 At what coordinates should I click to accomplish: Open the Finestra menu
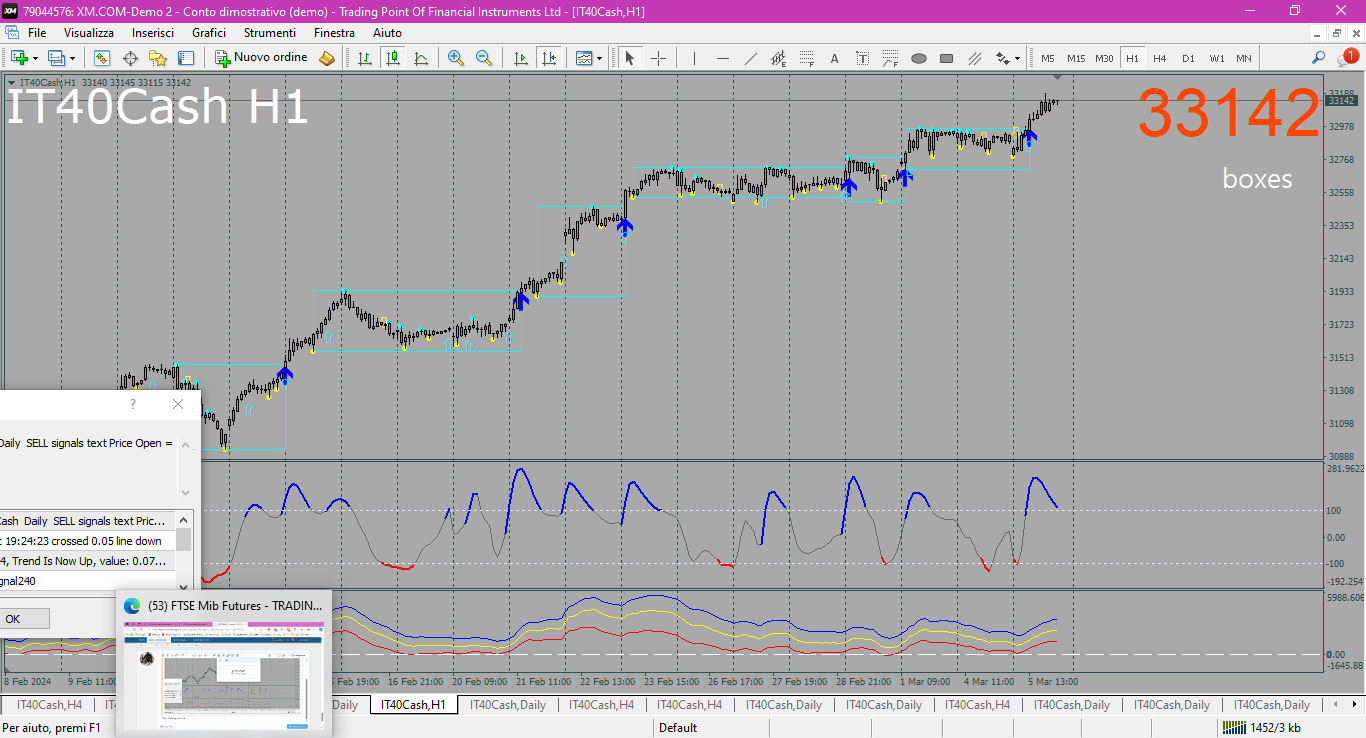click(334, 33)
